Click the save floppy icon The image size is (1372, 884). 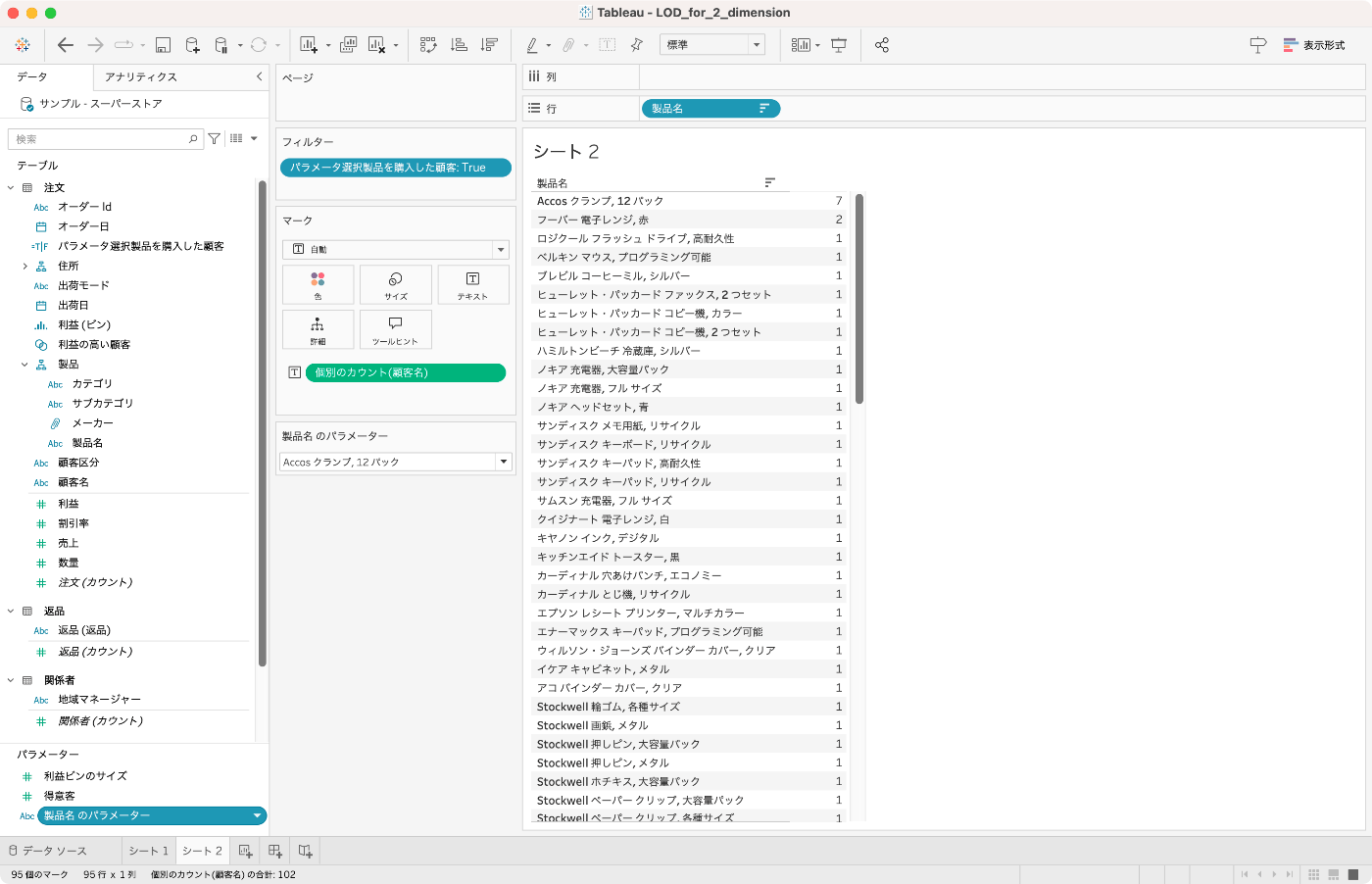point(164,45)
